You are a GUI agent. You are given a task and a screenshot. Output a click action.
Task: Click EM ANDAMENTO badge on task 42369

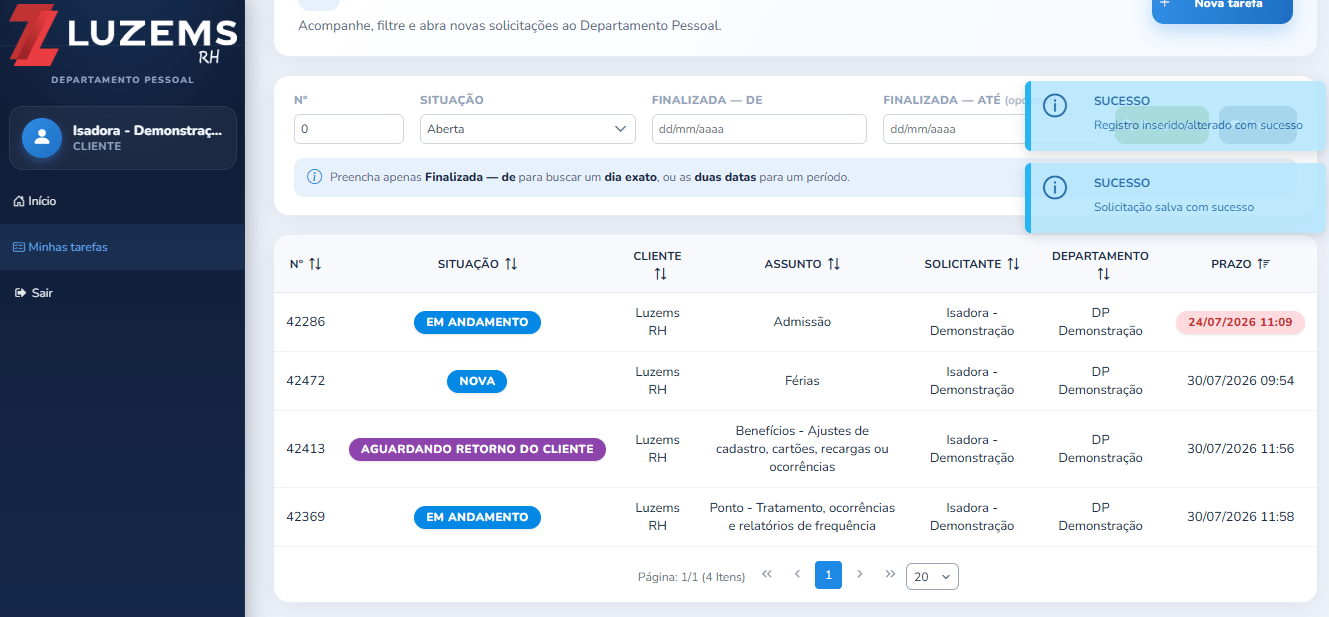pos(477,517)
